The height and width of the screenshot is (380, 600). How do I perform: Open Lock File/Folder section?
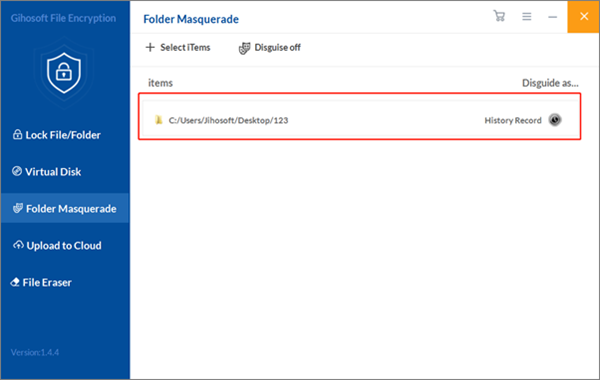coord(57,135)
